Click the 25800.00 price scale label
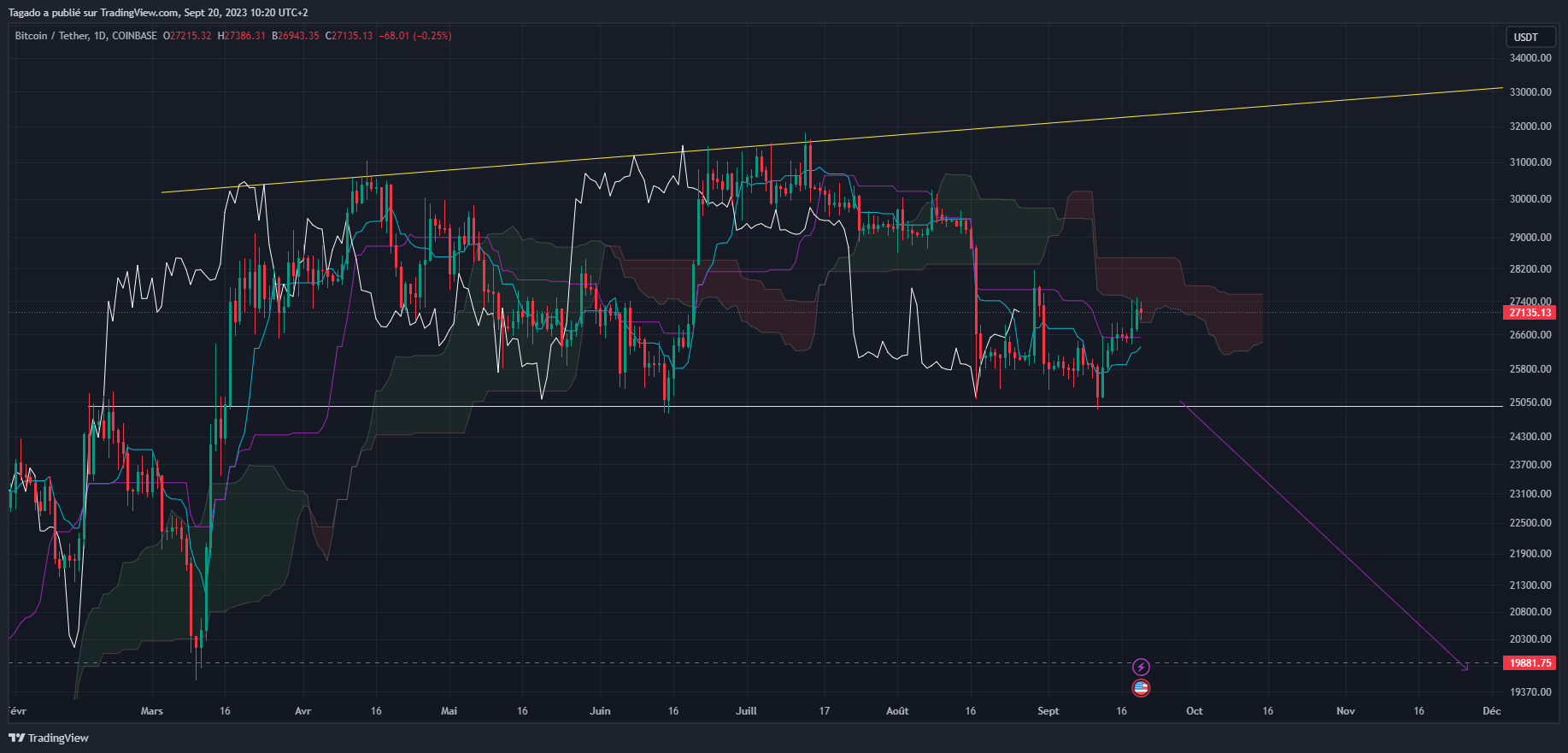This screenshot has height=753, width=1568. pyautogui.click(x=1530, y=369)
